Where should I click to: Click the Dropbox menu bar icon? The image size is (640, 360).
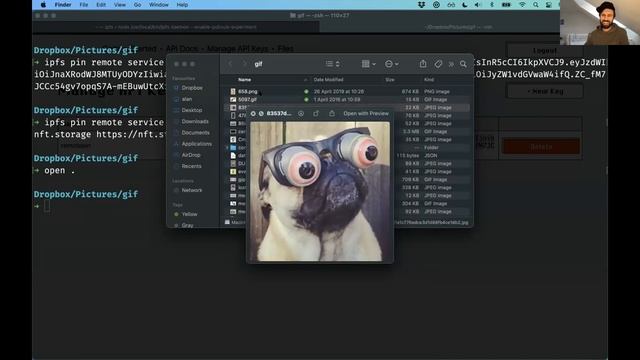pyautogui.click(x=422, y=5)
